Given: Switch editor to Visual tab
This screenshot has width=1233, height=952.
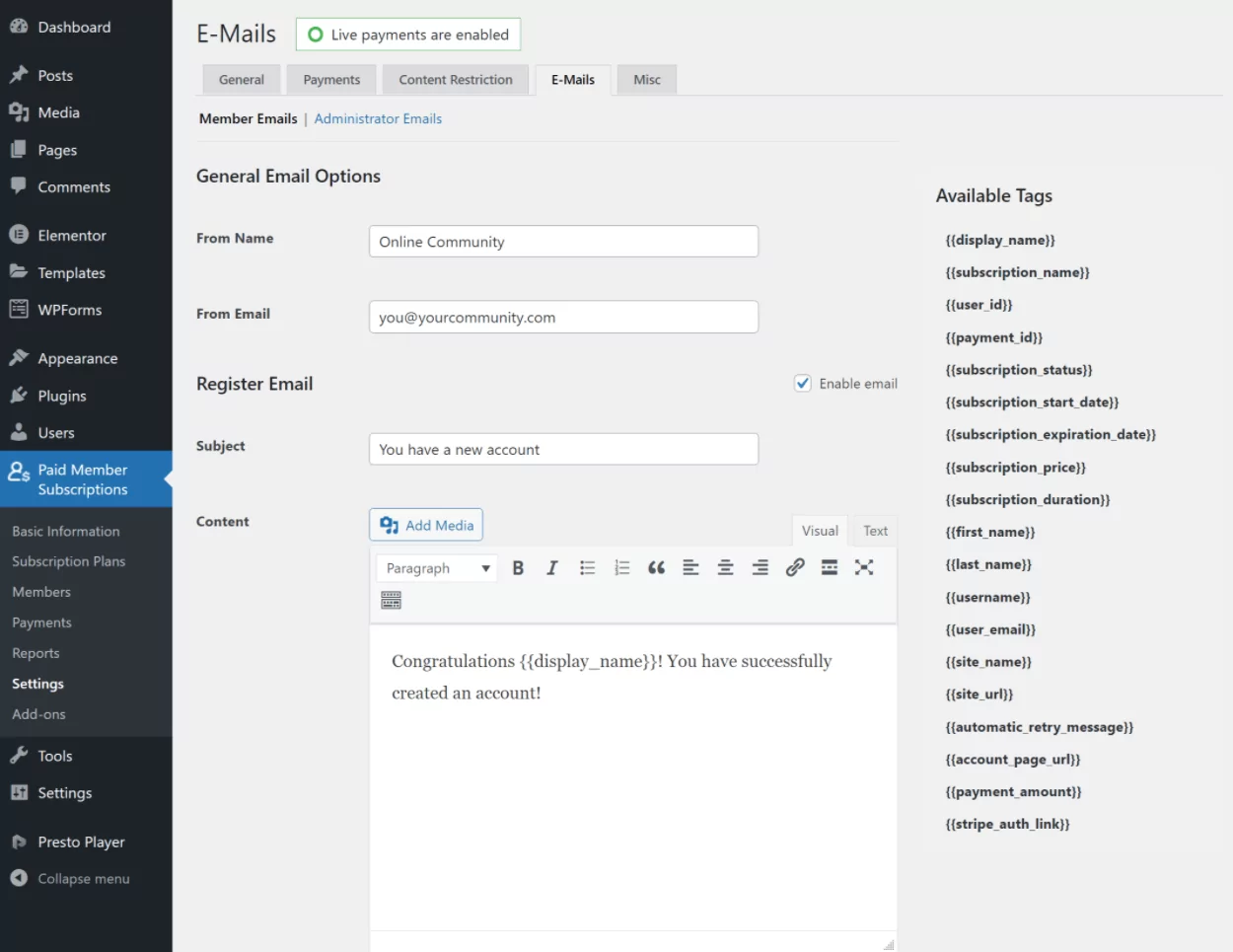Looking at the screenshot, I should [820, 531].
